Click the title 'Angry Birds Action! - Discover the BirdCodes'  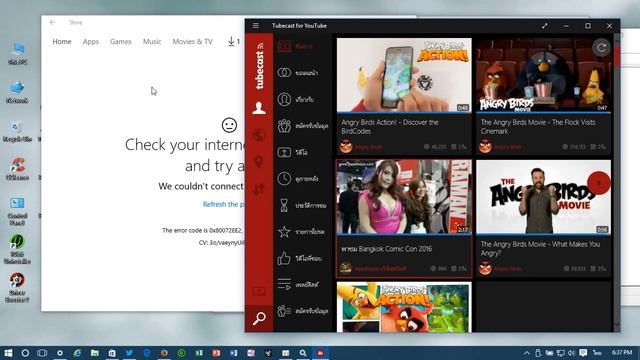pyautogui.click(x=390, y=127)
